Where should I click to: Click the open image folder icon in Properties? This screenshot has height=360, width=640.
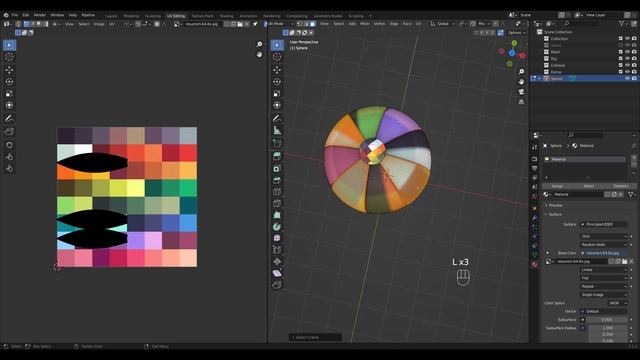(x=624, y=261)
